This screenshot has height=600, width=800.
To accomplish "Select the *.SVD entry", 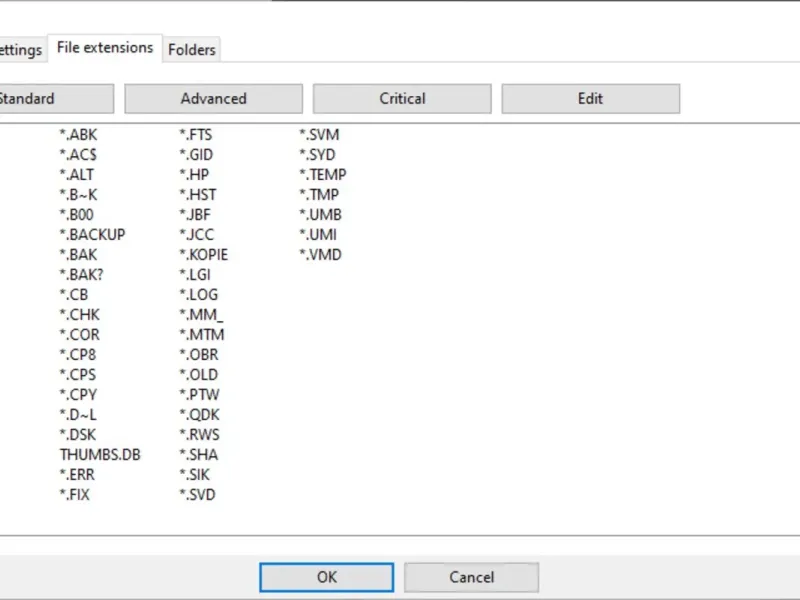I will tap(197, 494).
